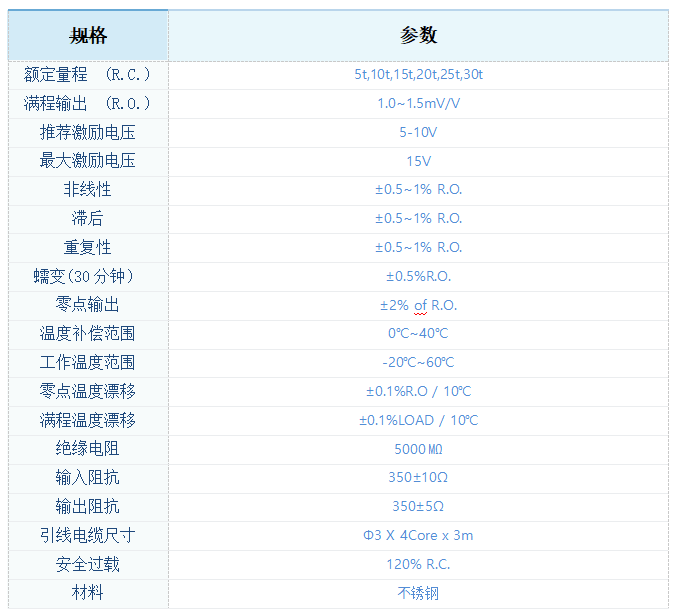Click the ±0.5%R.O. creep value

[x=418, y=276]
